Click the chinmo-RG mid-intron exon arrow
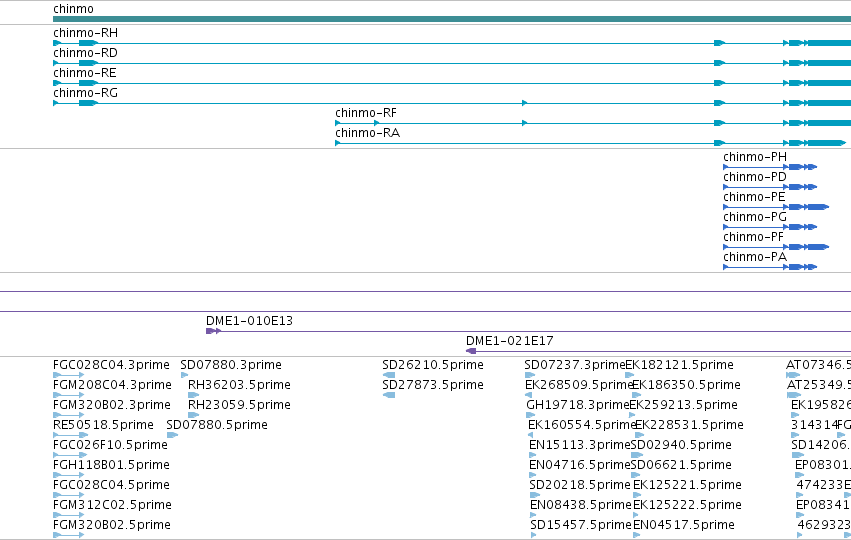851x540 pixels. [524, 103]
